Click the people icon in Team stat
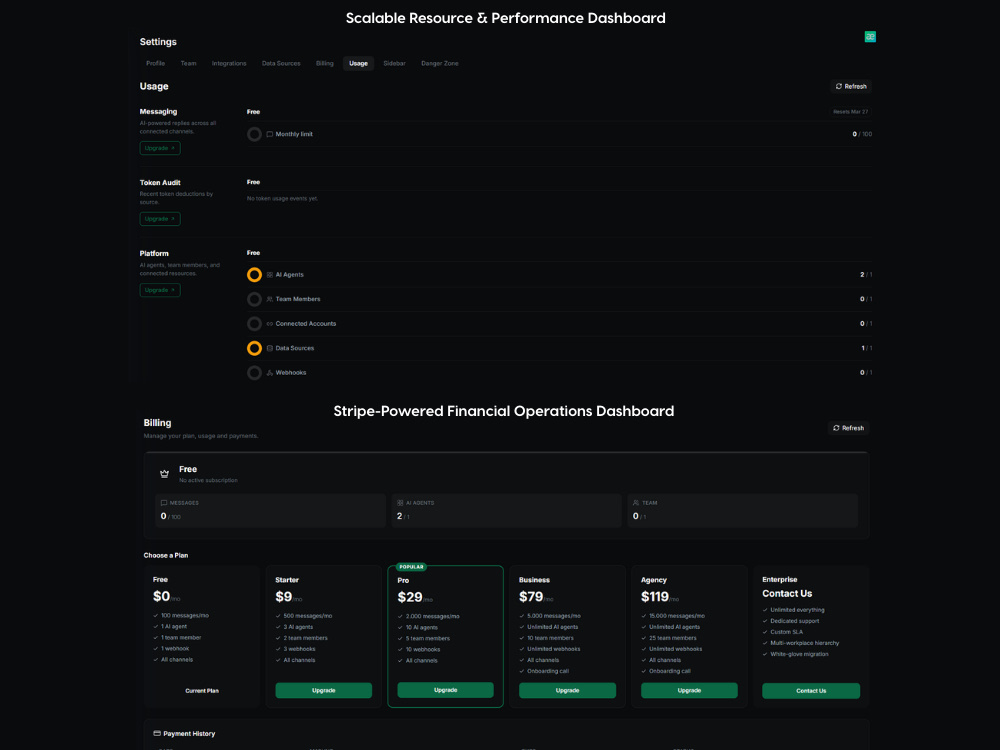The height and width of the screenshot is (750, 1000). click(636, 503)
